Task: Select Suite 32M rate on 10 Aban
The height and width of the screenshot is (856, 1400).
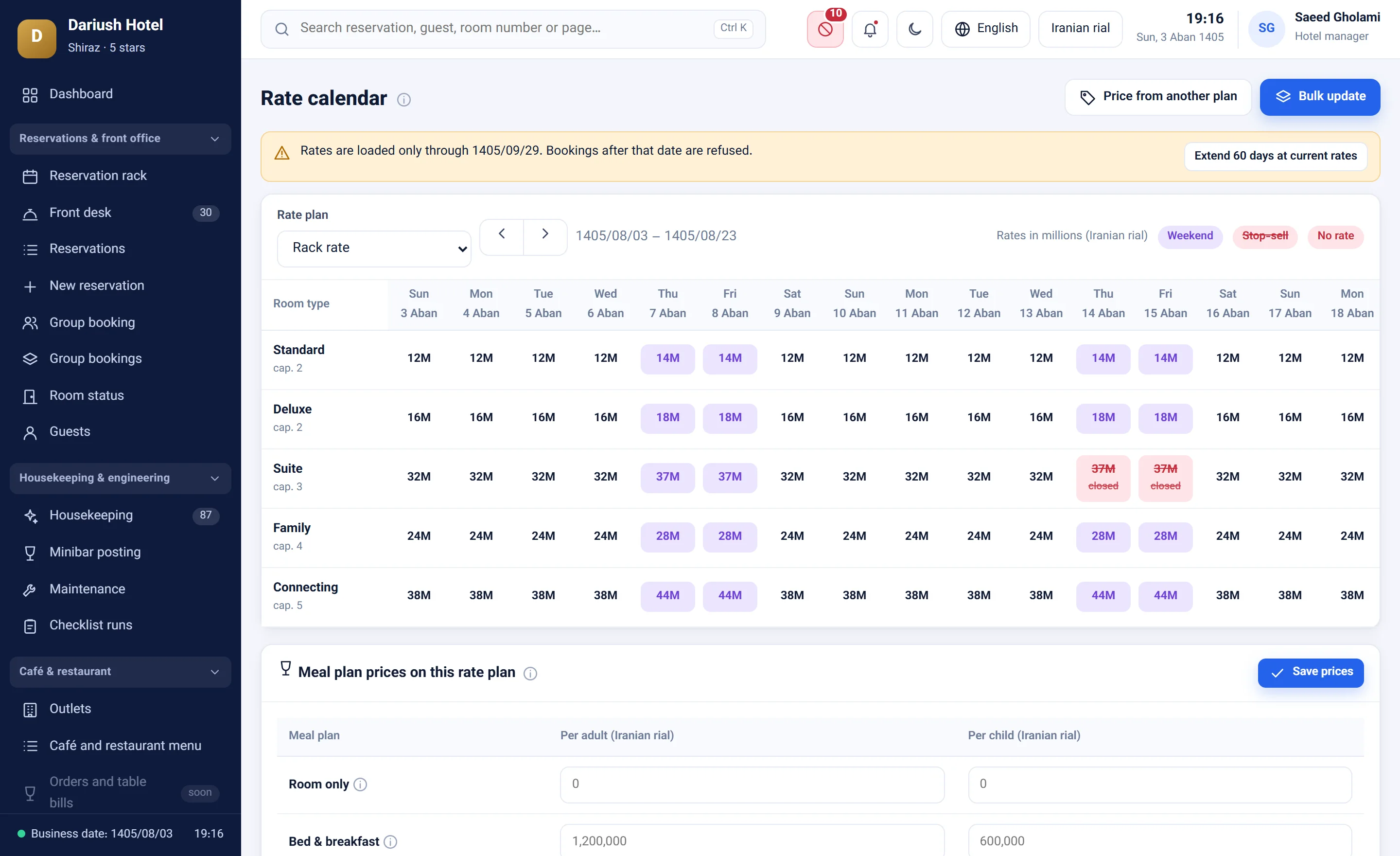Action: (854, 478)
